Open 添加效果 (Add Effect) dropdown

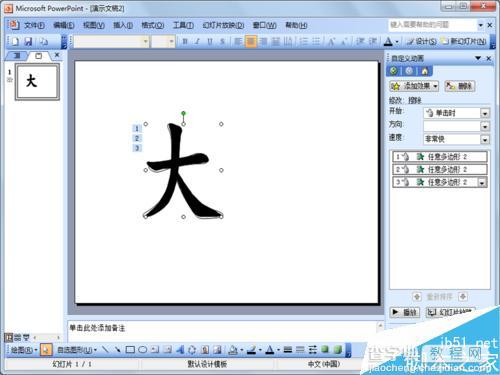coord(414,86)
